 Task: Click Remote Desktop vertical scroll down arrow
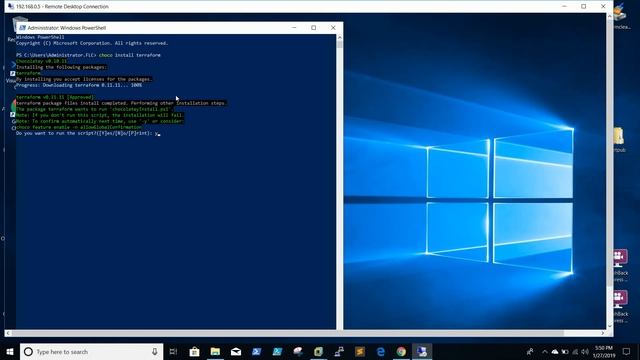(610, 326)
